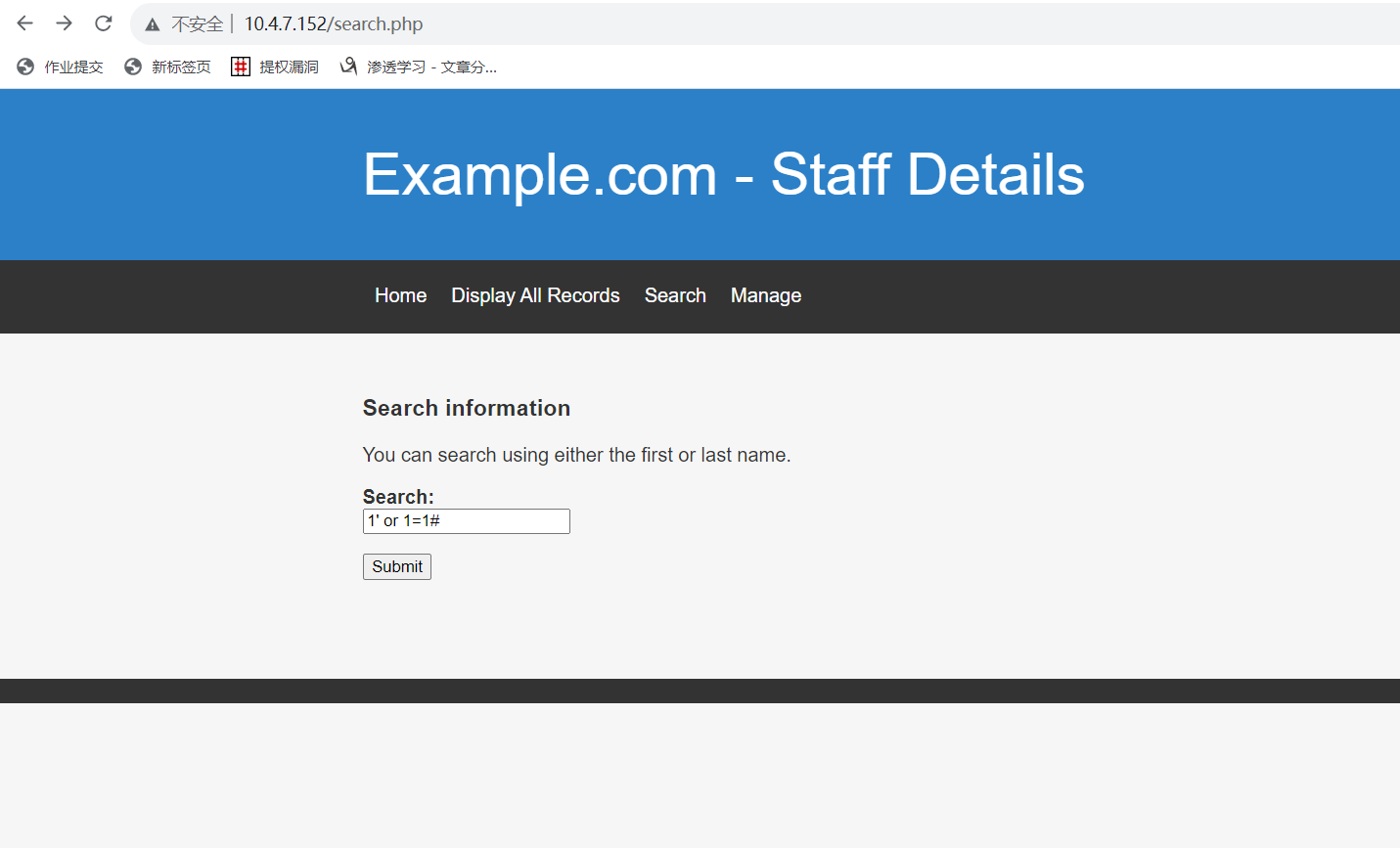This screenshot has width=1400, height=848.
Task: Click the text about first or last name
Action: (x=577, y=455)
